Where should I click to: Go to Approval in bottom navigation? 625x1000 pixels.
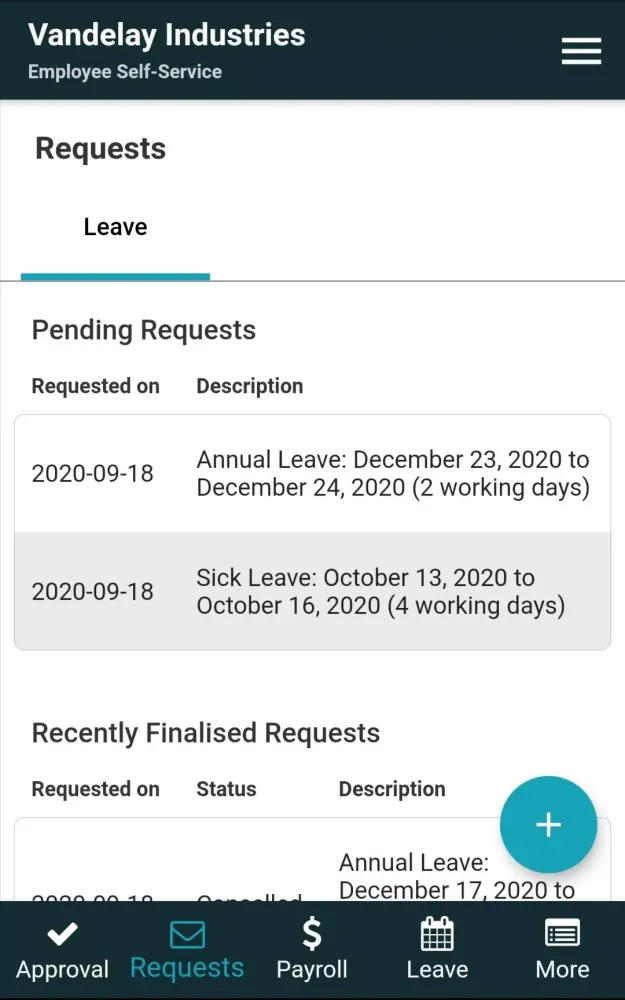point(62,969)
